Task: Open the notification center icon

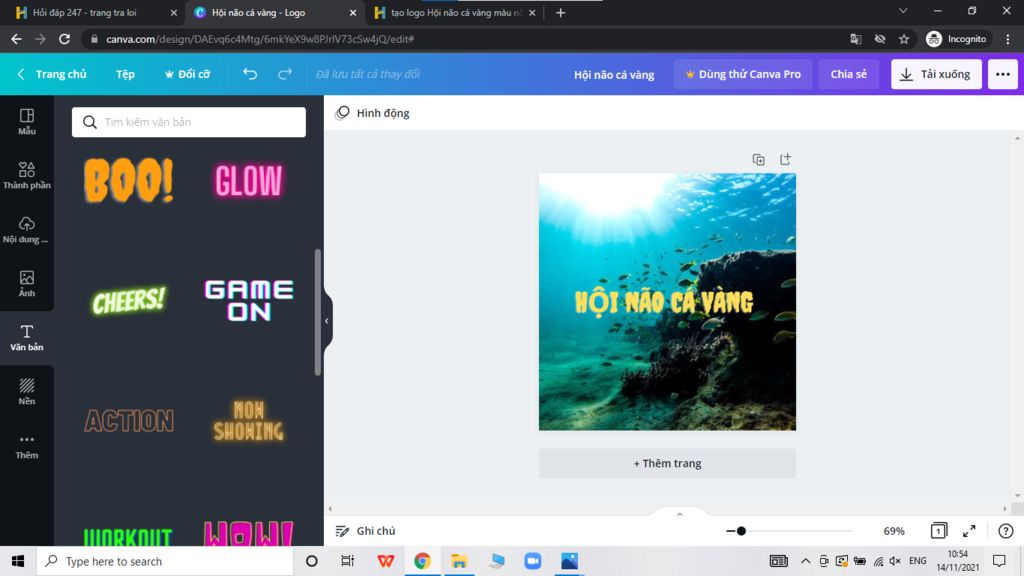Action: click(999, 561)
